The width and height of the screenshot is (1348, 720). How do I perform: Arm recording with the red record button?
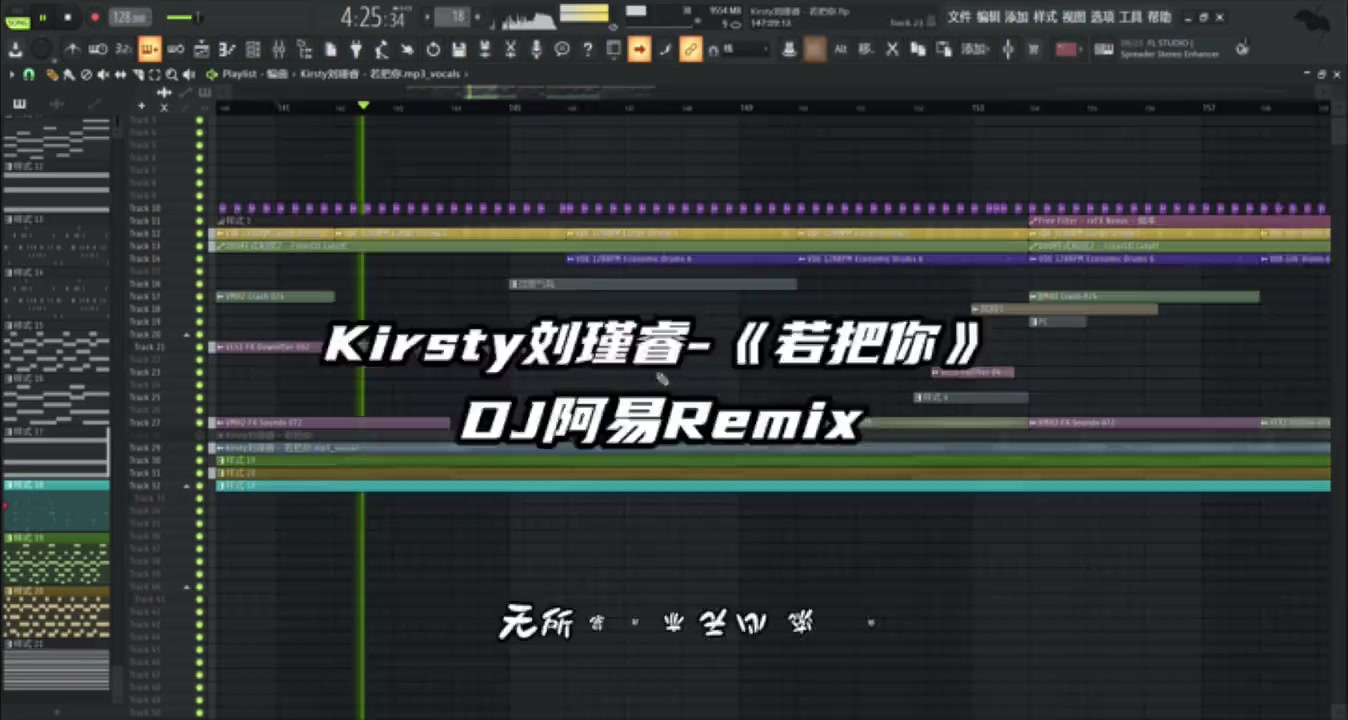[x=95, y=17]
